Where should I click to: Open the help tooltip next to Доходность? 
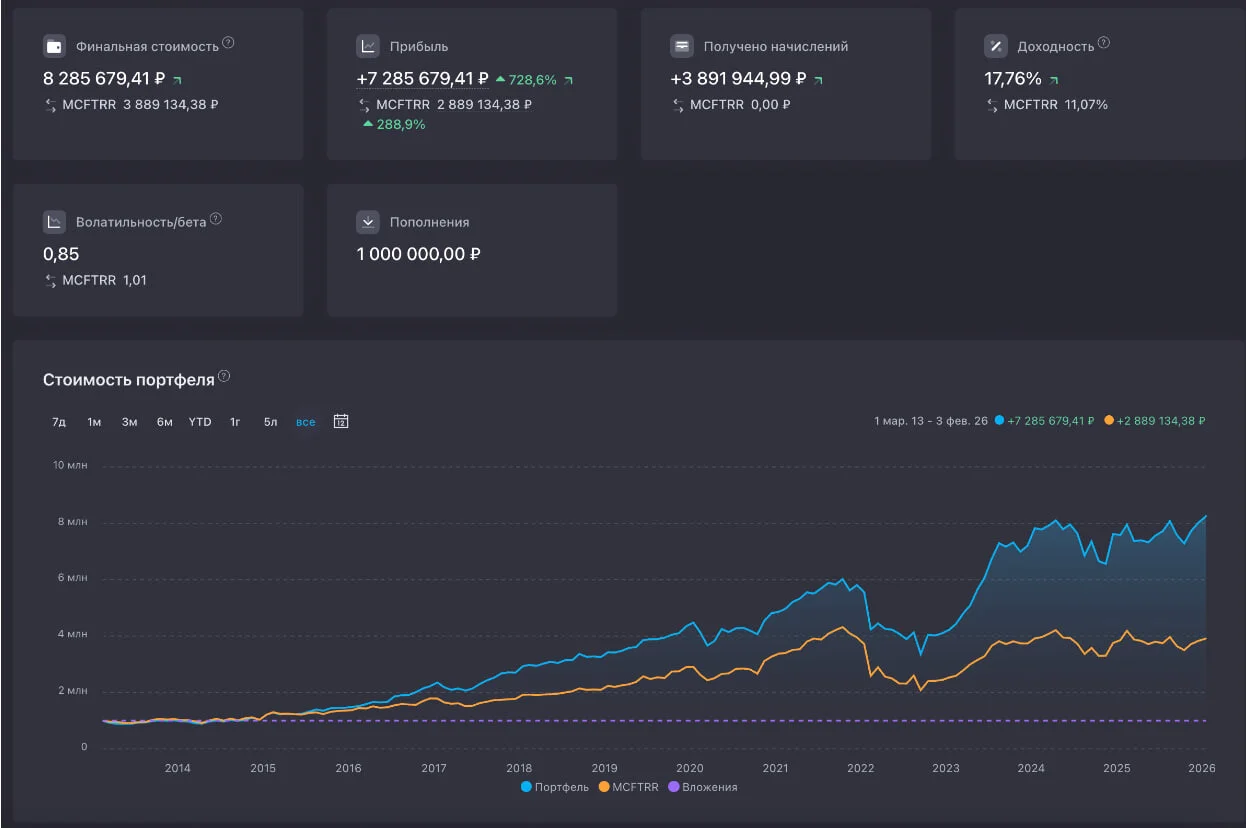click(1104, 43)
